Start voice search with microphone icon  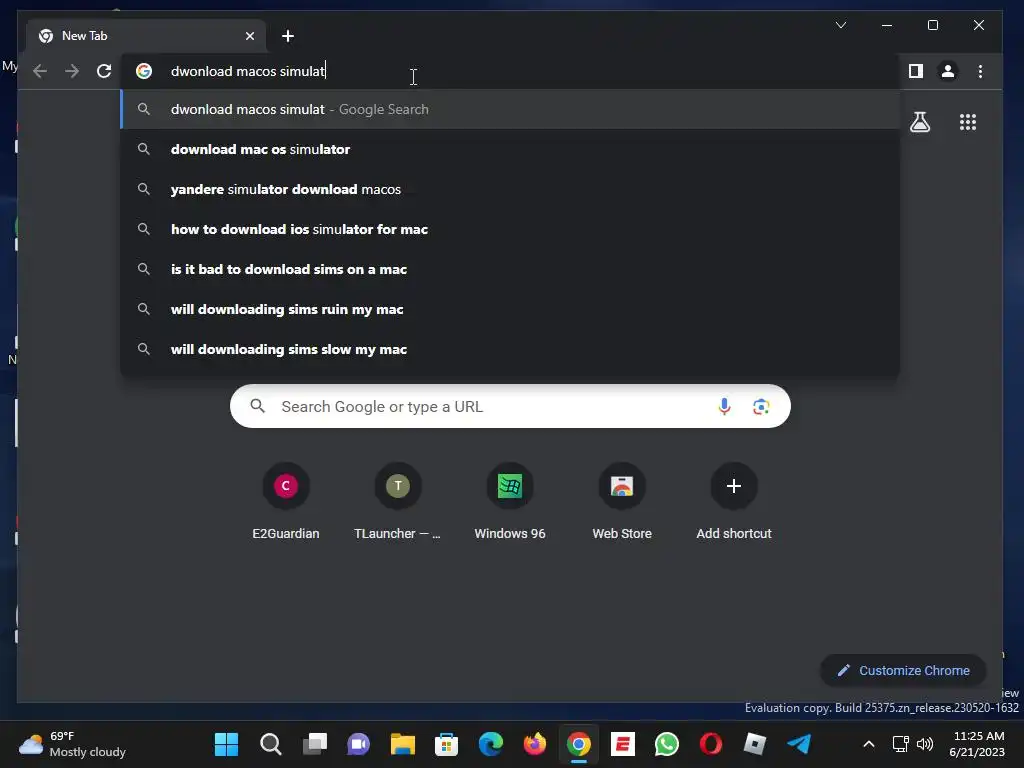(x=724, y=407)
